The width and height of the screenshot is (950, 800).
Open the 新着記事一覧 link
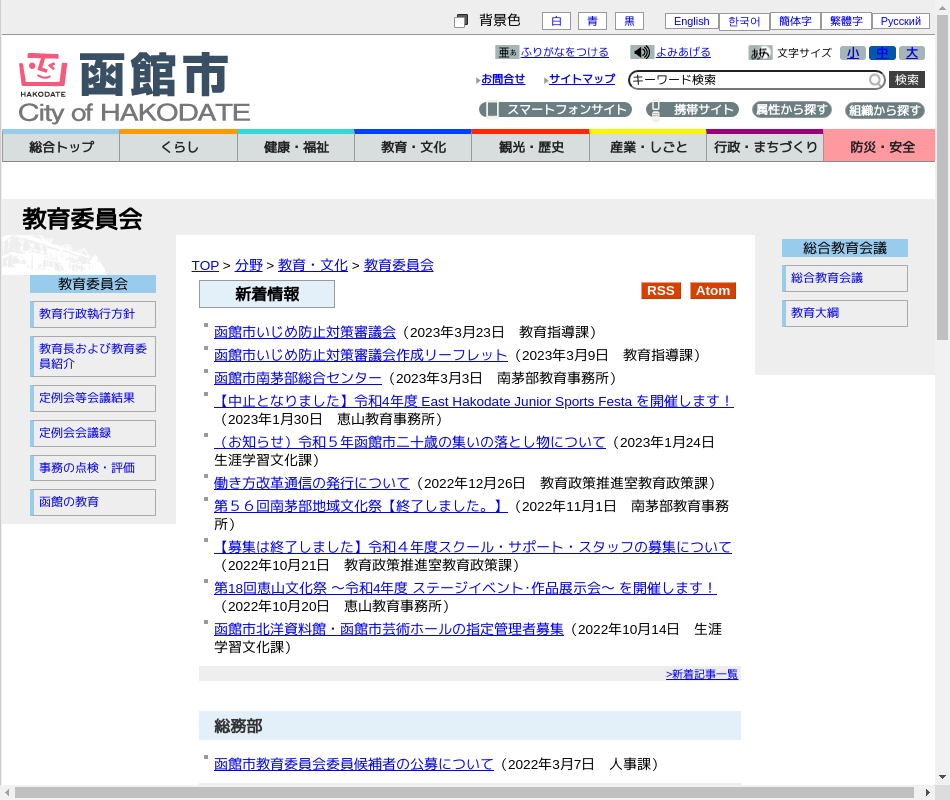tap(701, 675)
